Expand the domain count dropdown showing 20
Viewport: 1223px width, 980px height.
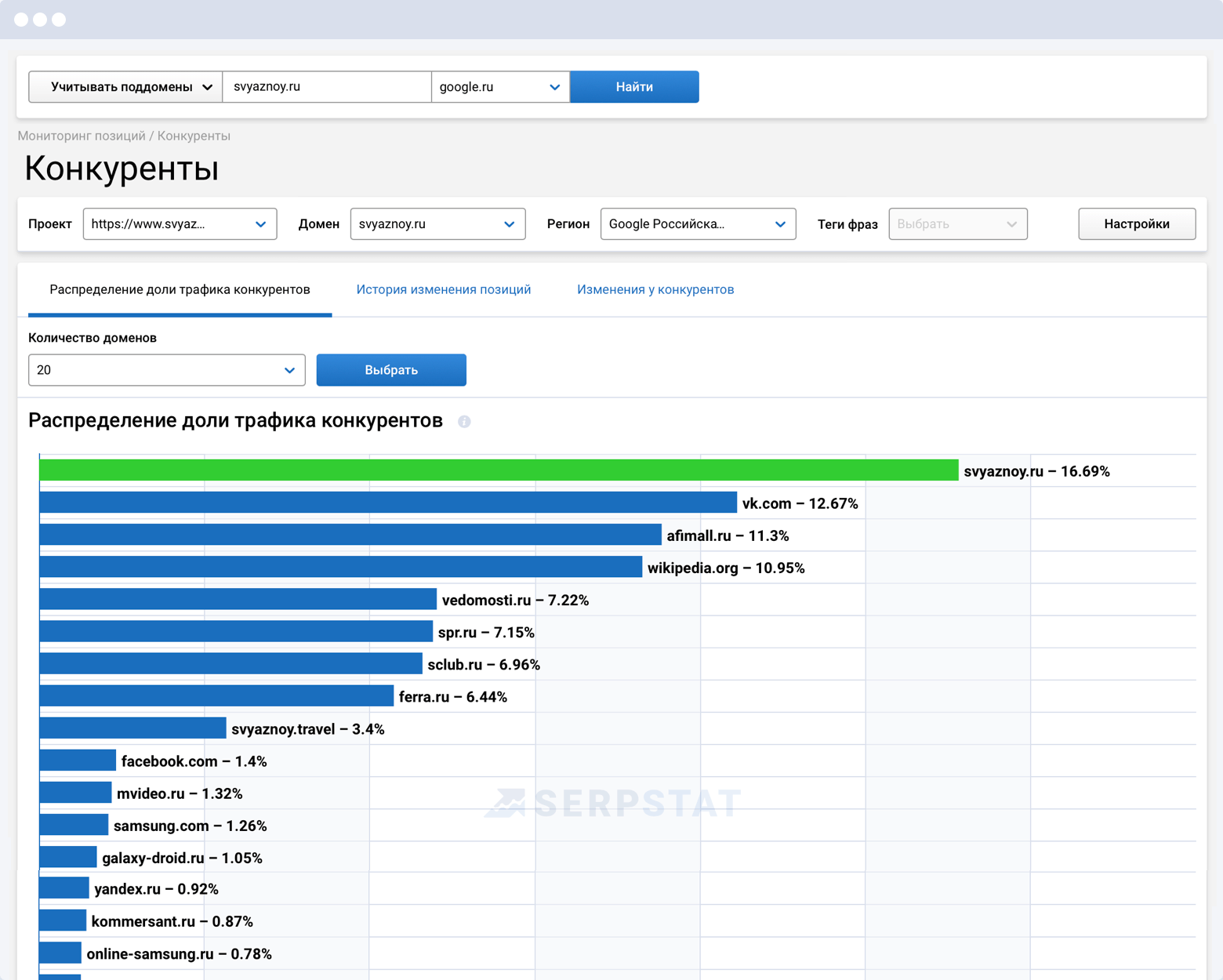click(x=166, y=370)
